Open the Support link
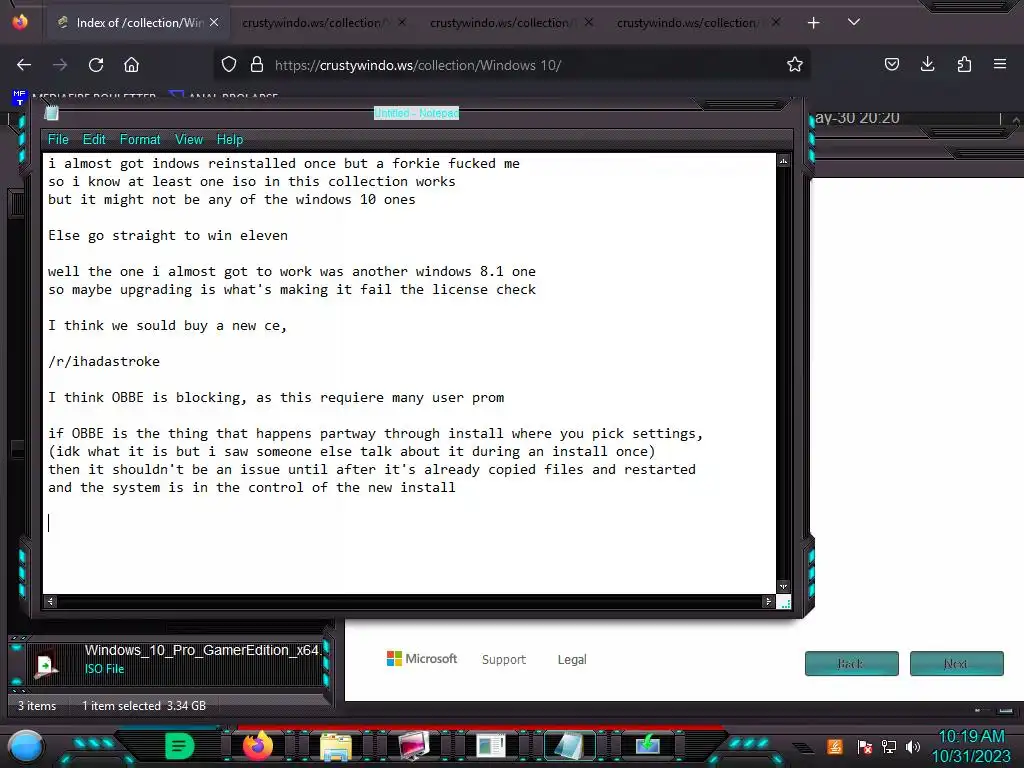The image size is (1024, 768). coord(504,660)
